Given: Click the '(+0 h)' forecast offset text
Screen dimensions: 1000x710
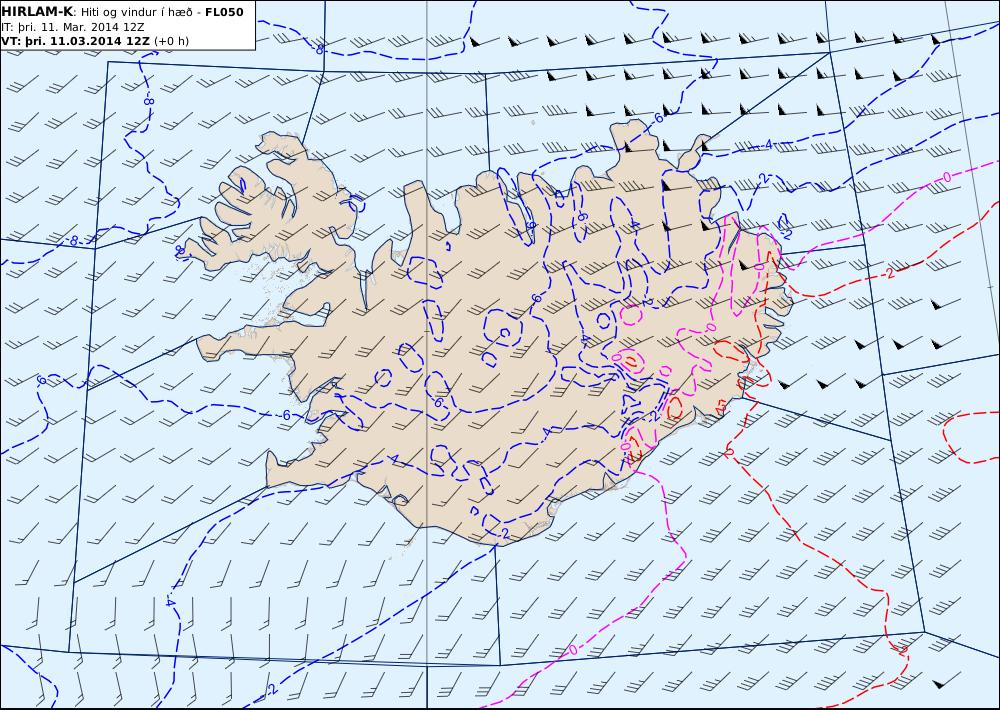Looking at the screenshot, I should point(172,41).
